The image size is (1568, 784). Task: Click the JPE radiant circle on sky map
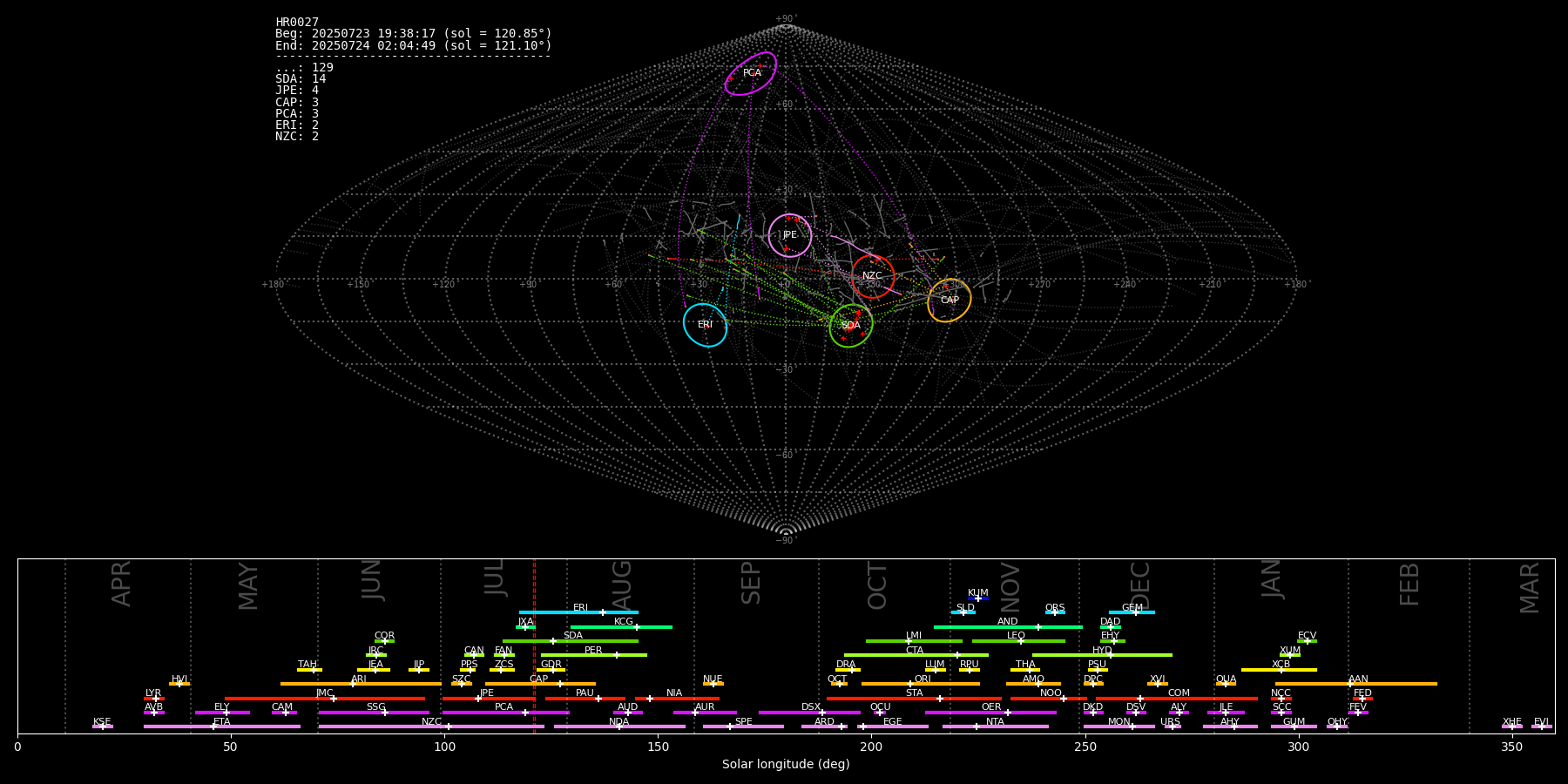[x=790, y=235]
